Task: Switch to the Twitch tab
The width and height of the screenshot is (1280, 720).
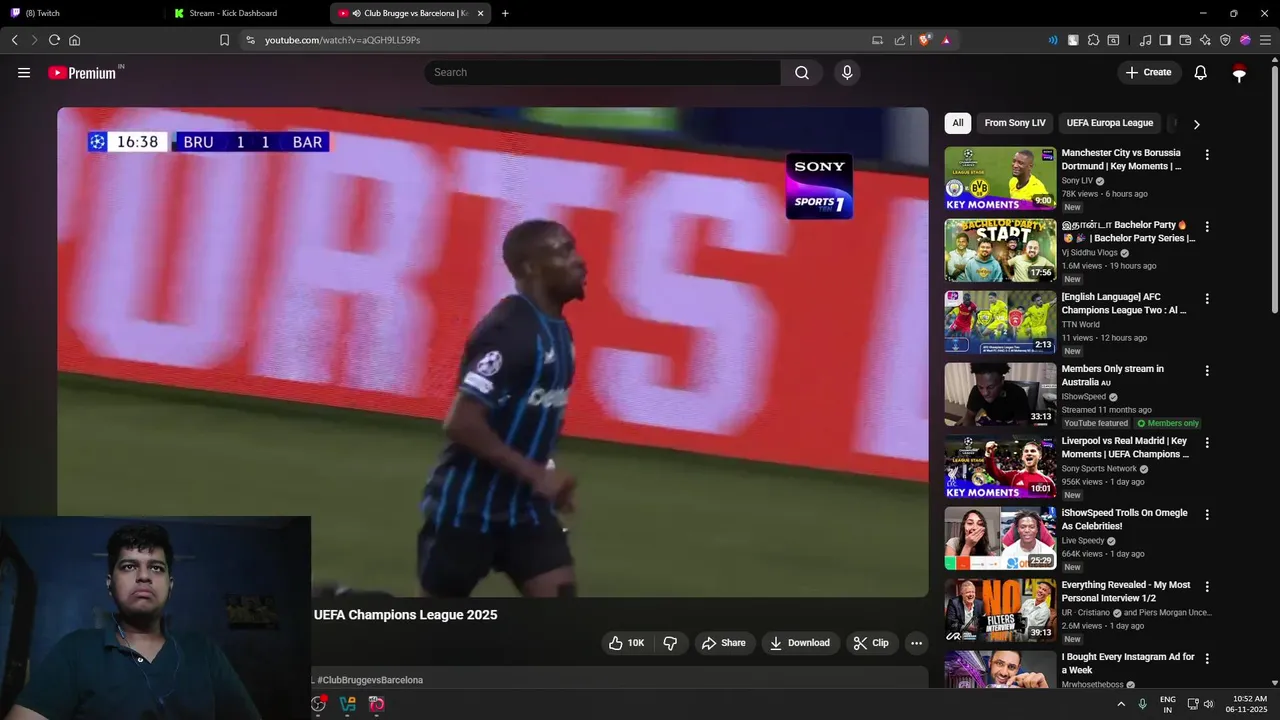Action: click(x=80, y=13)
